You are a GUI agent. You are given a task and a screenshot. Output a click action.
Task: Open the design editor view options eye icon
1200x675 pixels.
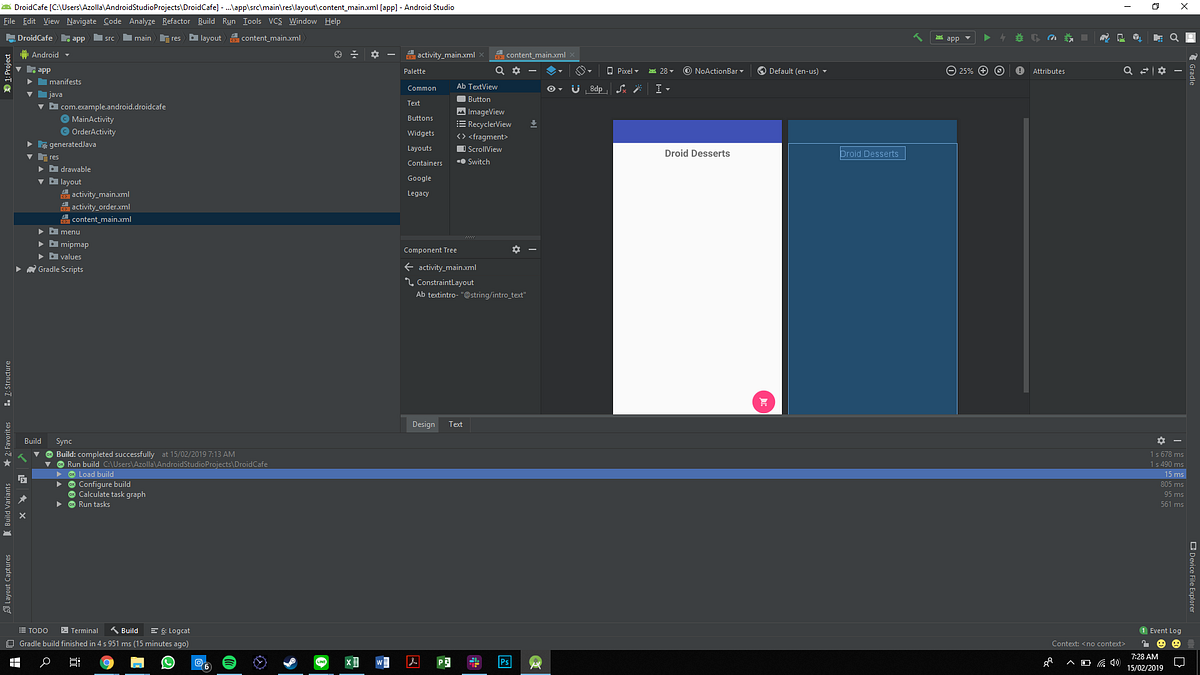click(551, 89)
